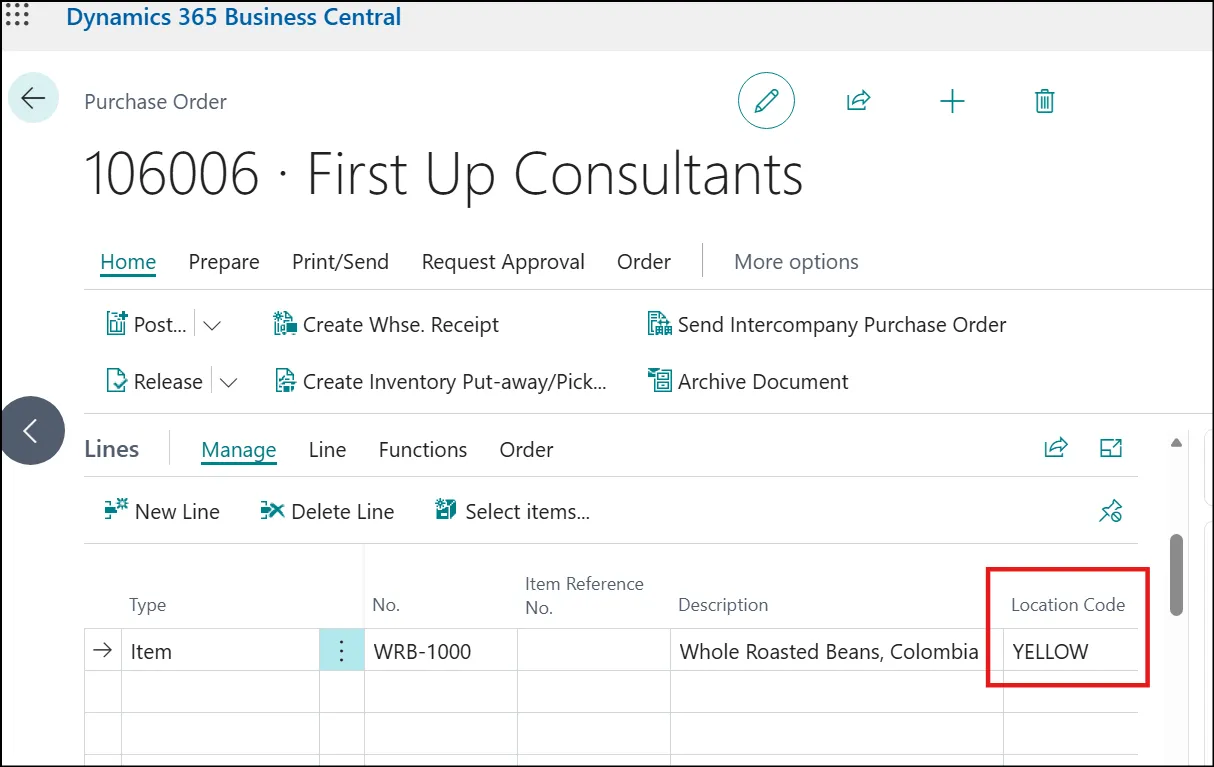Click the scrollbar up arrow

(x=1177, y=443)
